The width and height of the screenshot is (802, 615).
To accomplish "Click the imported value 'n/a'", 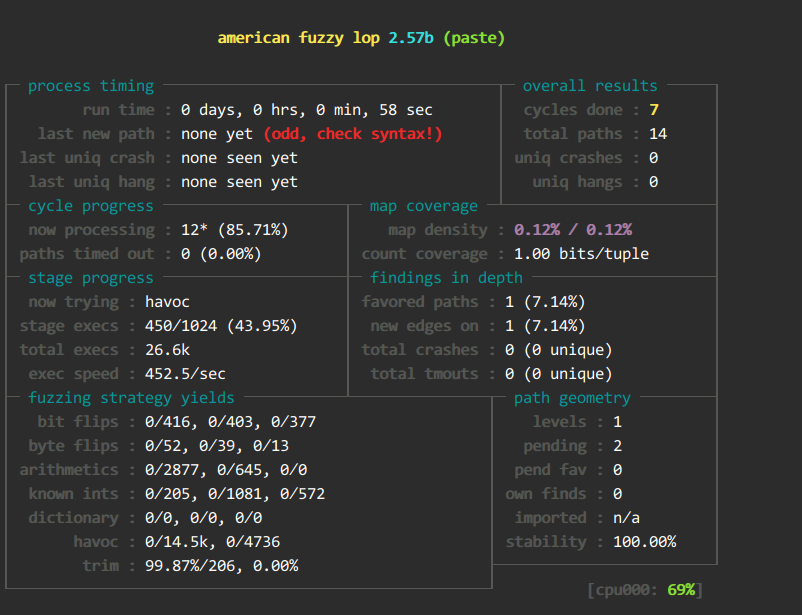I will (x=626, y=518).
